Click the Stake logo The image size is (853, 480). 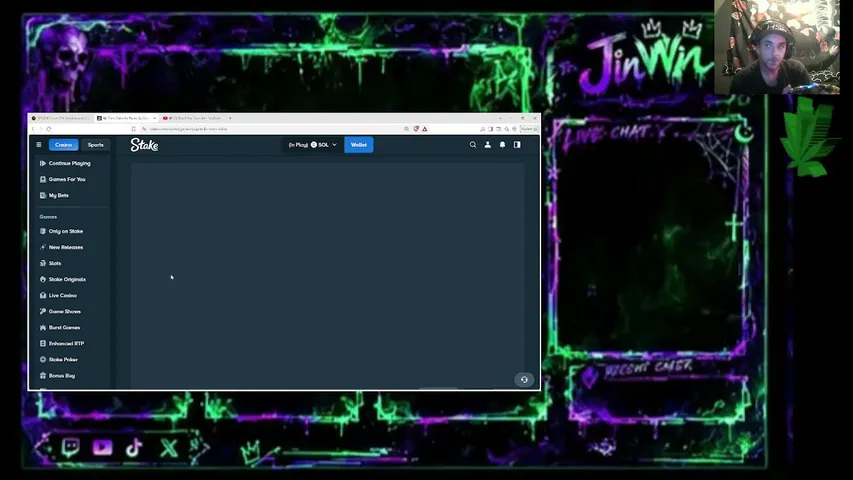click(144, 145)
